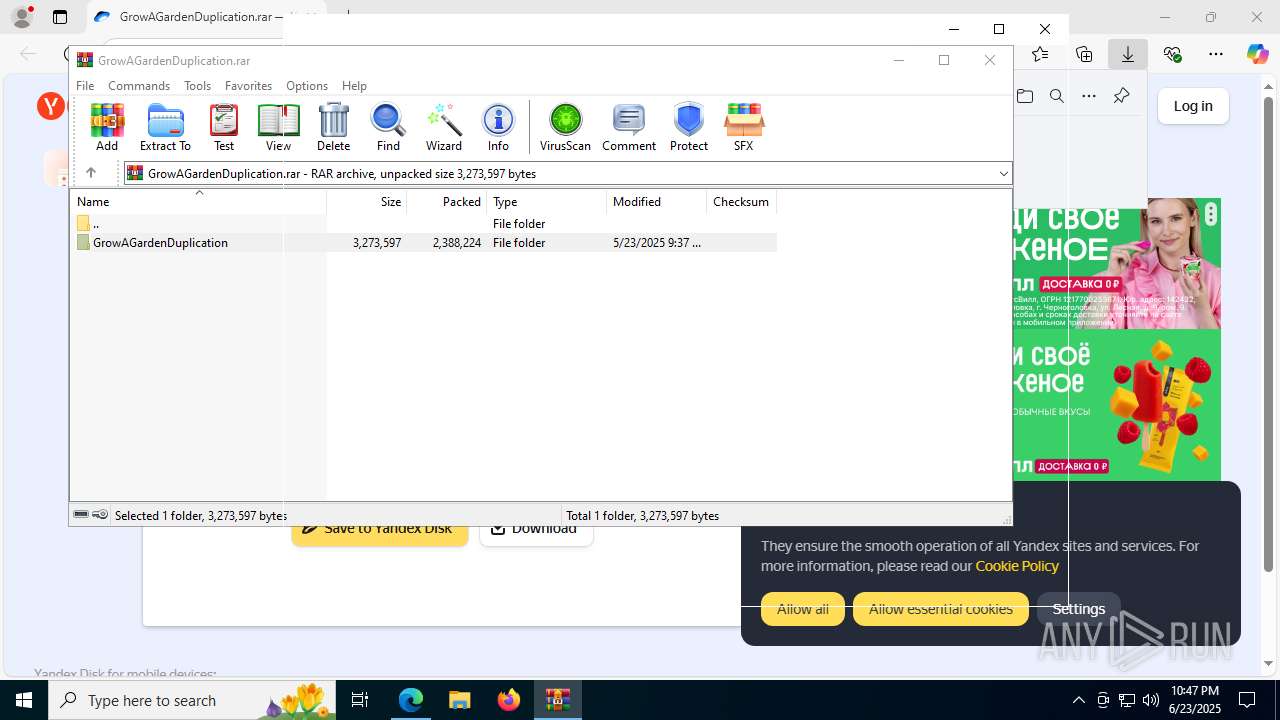Image resolution: width=1280 pixels, height=720 pixels.
Task: Click the drive icon in WinRAR status bar
Action: click(x=81, y=515)
